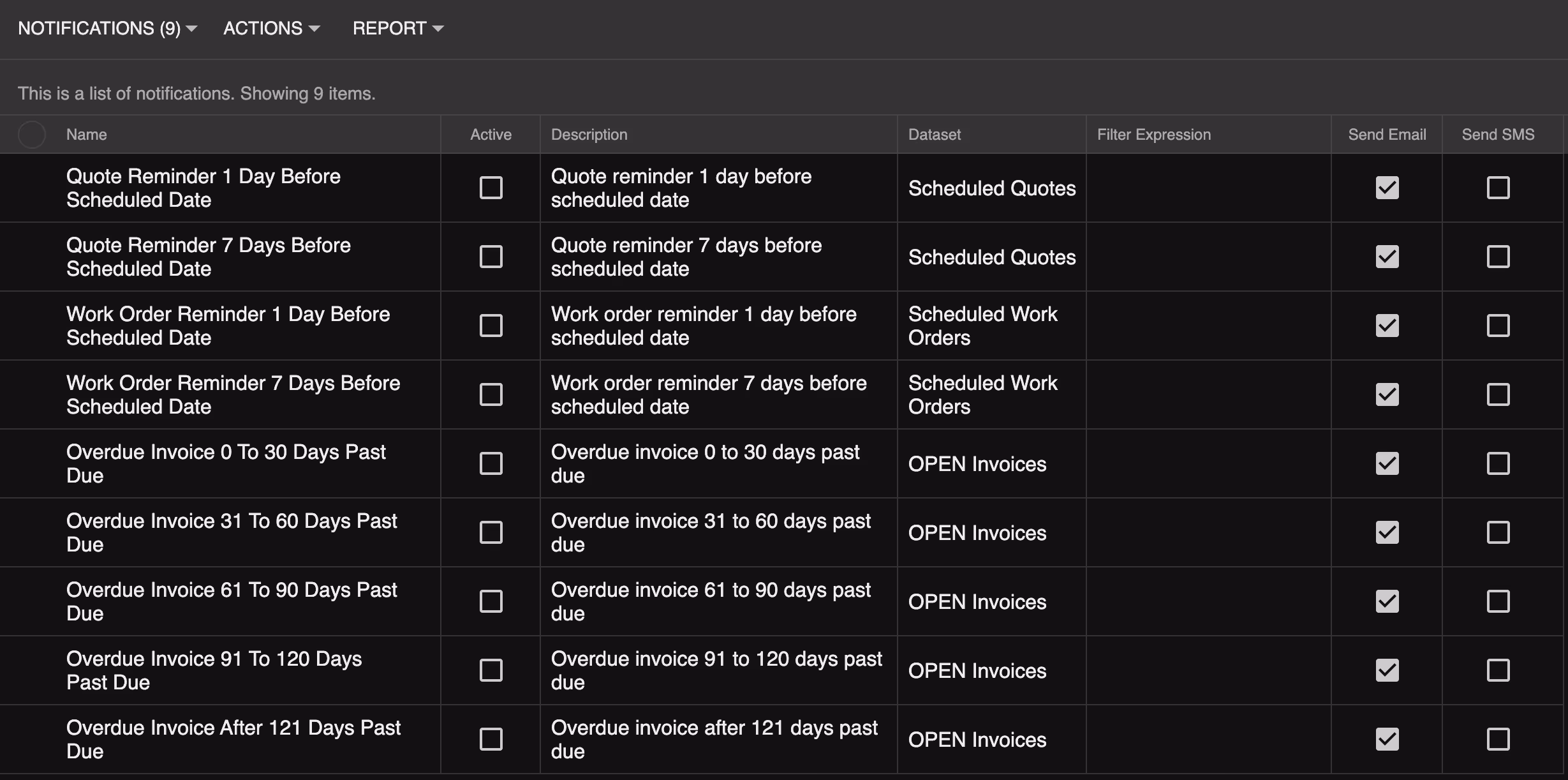Uncheck Send Email for Quote Reminder 1 Day
The height and width of the screenshot is (780, 1568).
[1387, 188]
